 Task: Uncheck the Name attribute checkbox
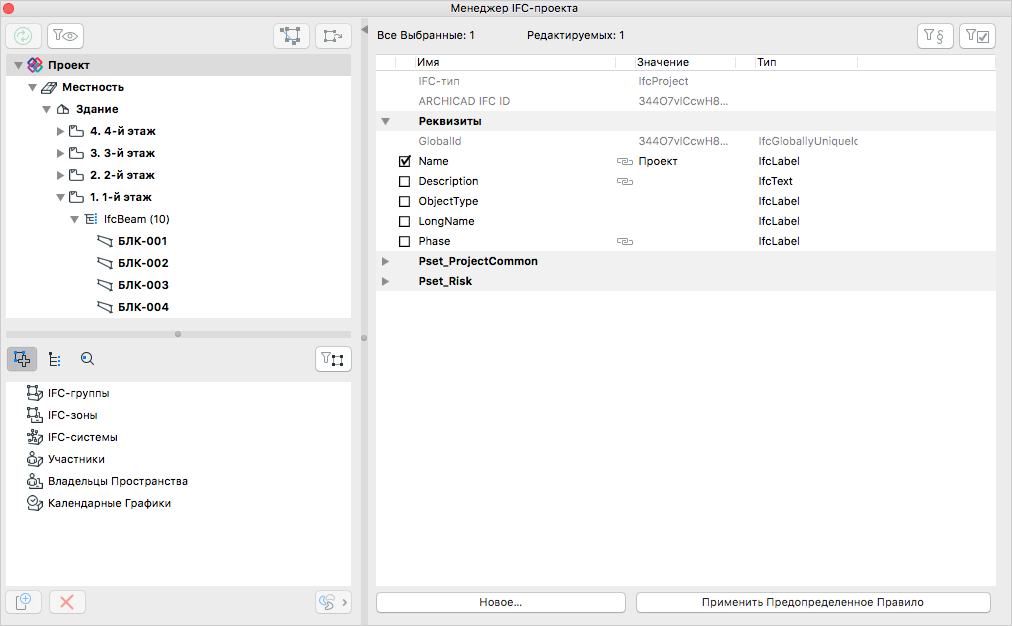click(x=405, y=161)
